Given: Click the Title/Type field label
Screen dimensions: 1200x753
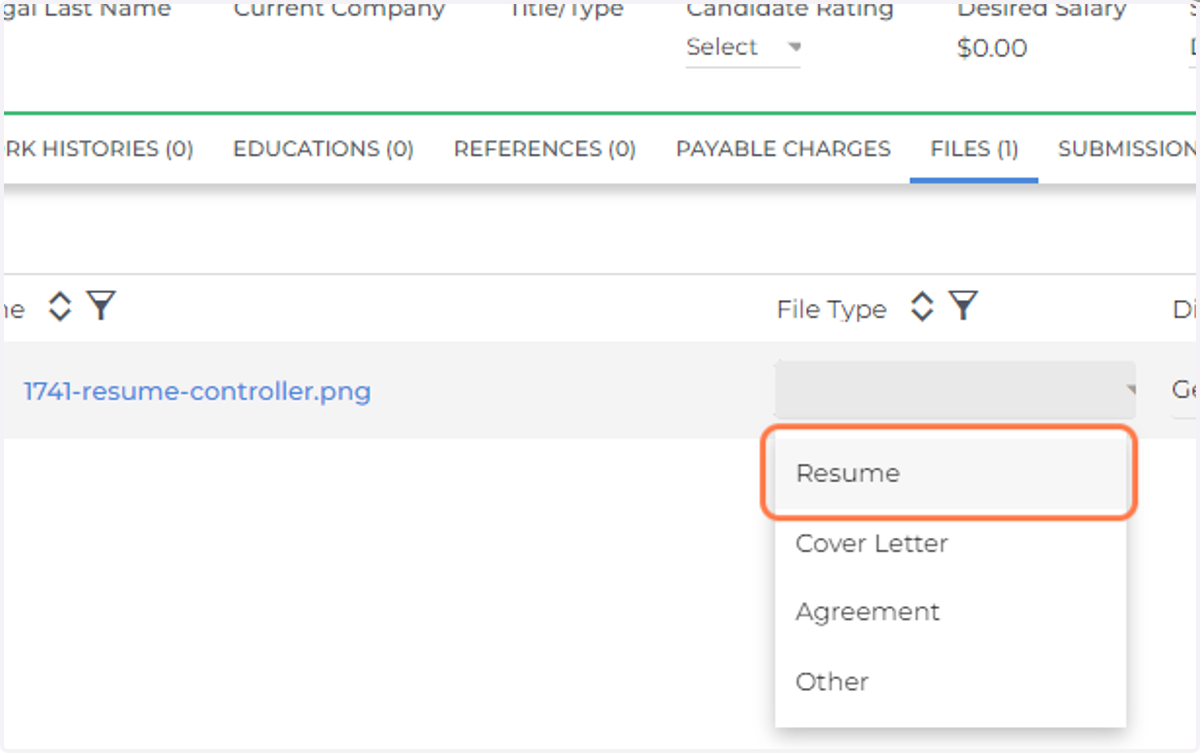Looking at the screenshot, I should 567,10.
